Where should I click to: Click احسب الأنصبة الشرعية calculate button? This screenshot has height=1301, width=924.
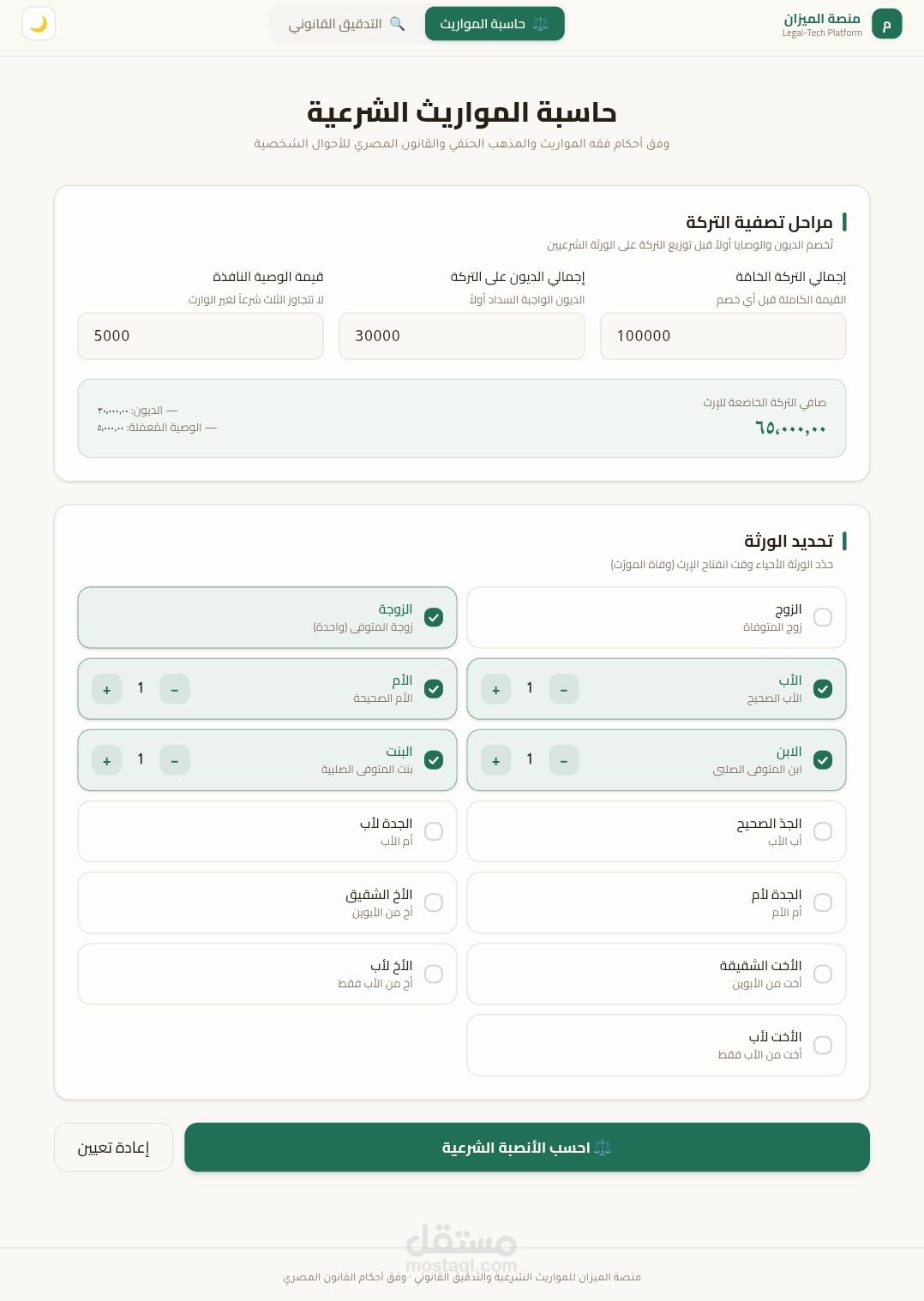(x=527, y=1147)
